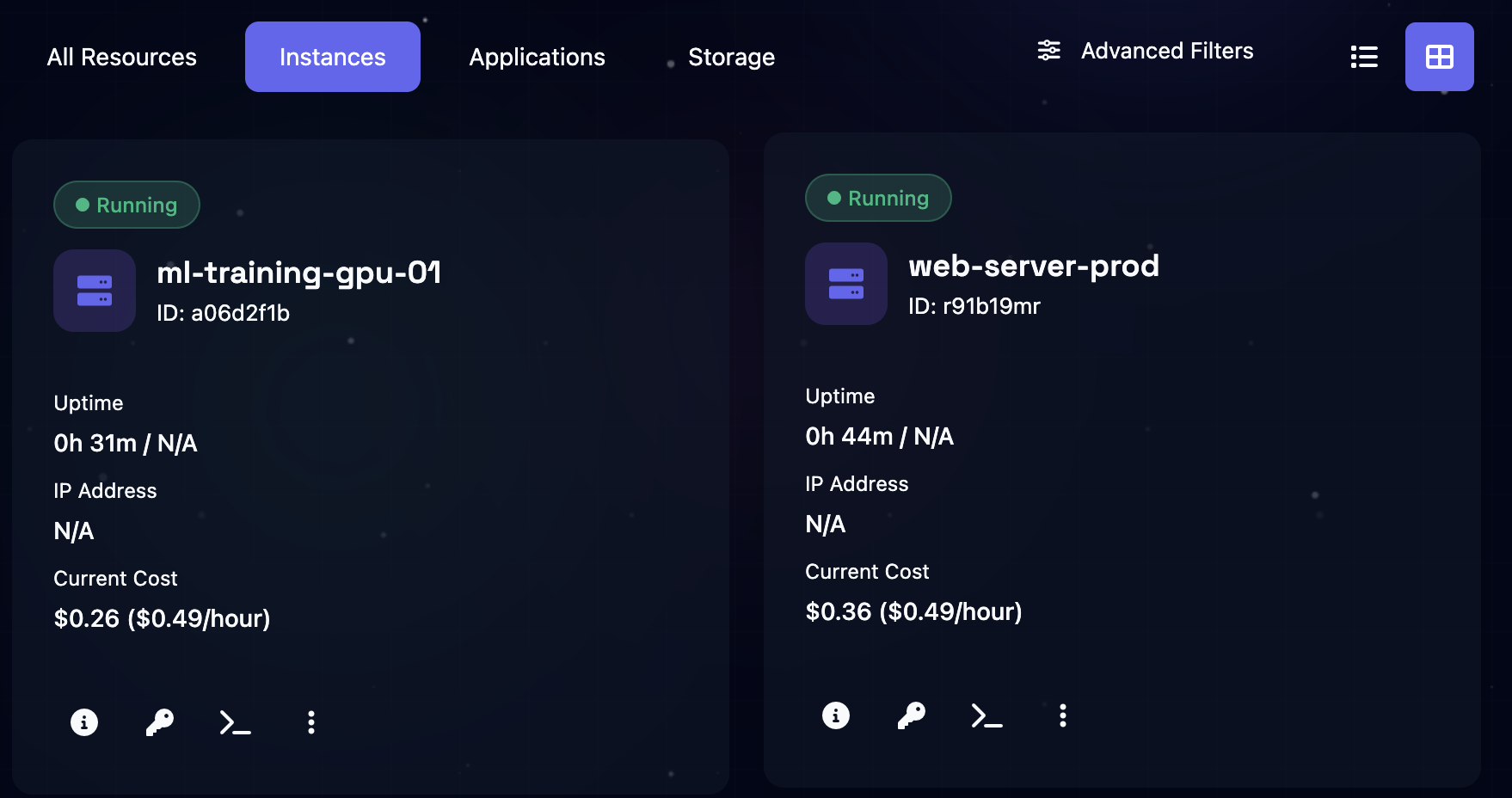
Task: Switch to list view layout
Action: tap(1364, 56)
